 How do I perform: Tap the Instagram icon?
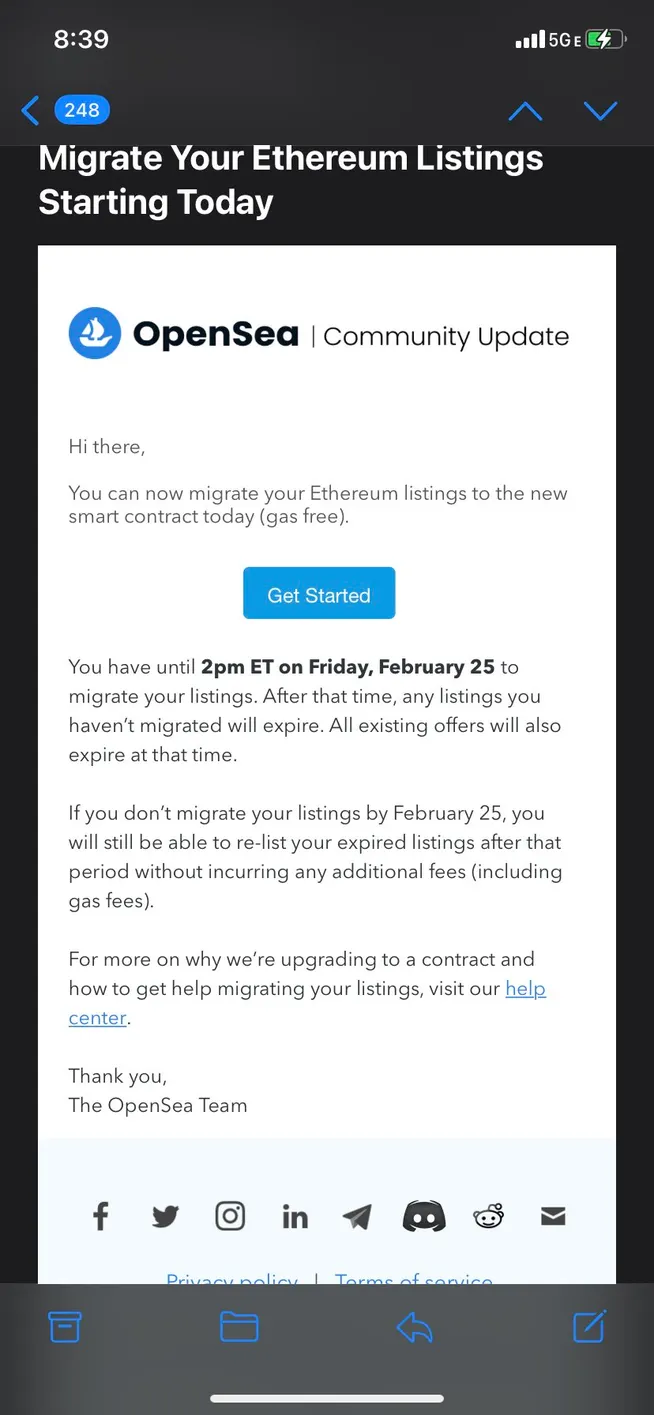tap(230, 1216)
